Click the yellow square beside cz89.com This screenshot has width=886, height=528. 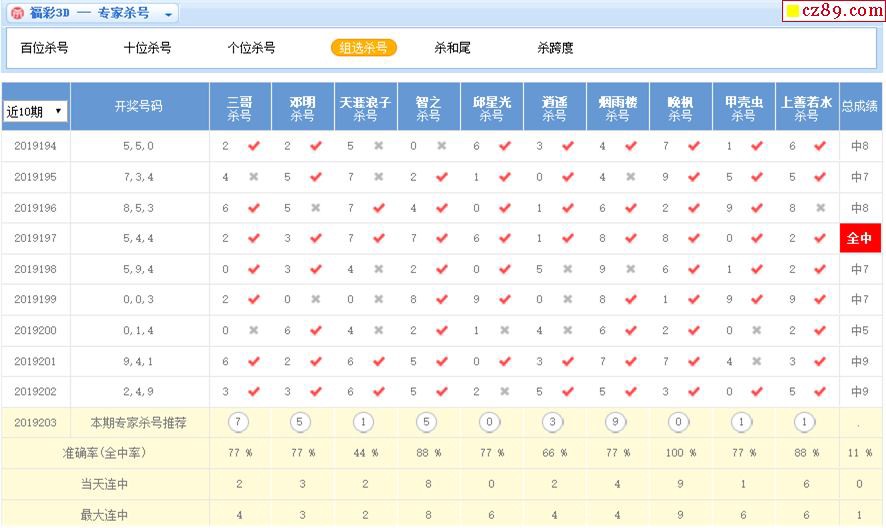click(791, 12)
